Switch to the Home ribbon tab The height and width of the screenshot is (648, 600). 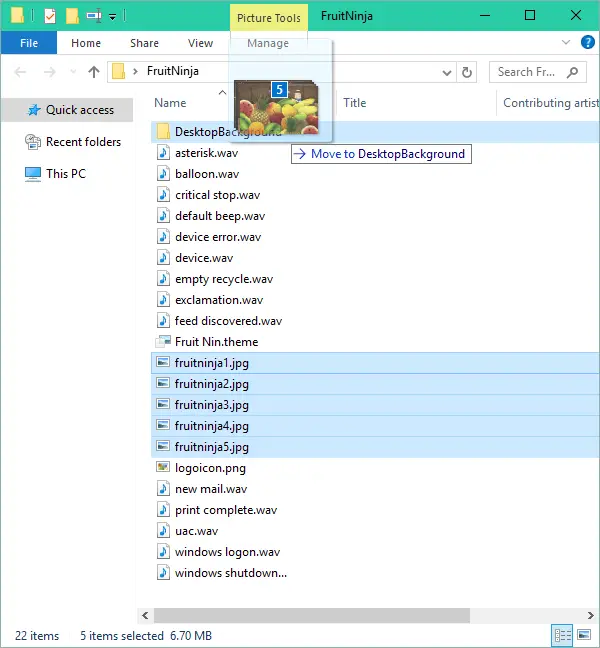pyautogui.click(x=86, y=43)
